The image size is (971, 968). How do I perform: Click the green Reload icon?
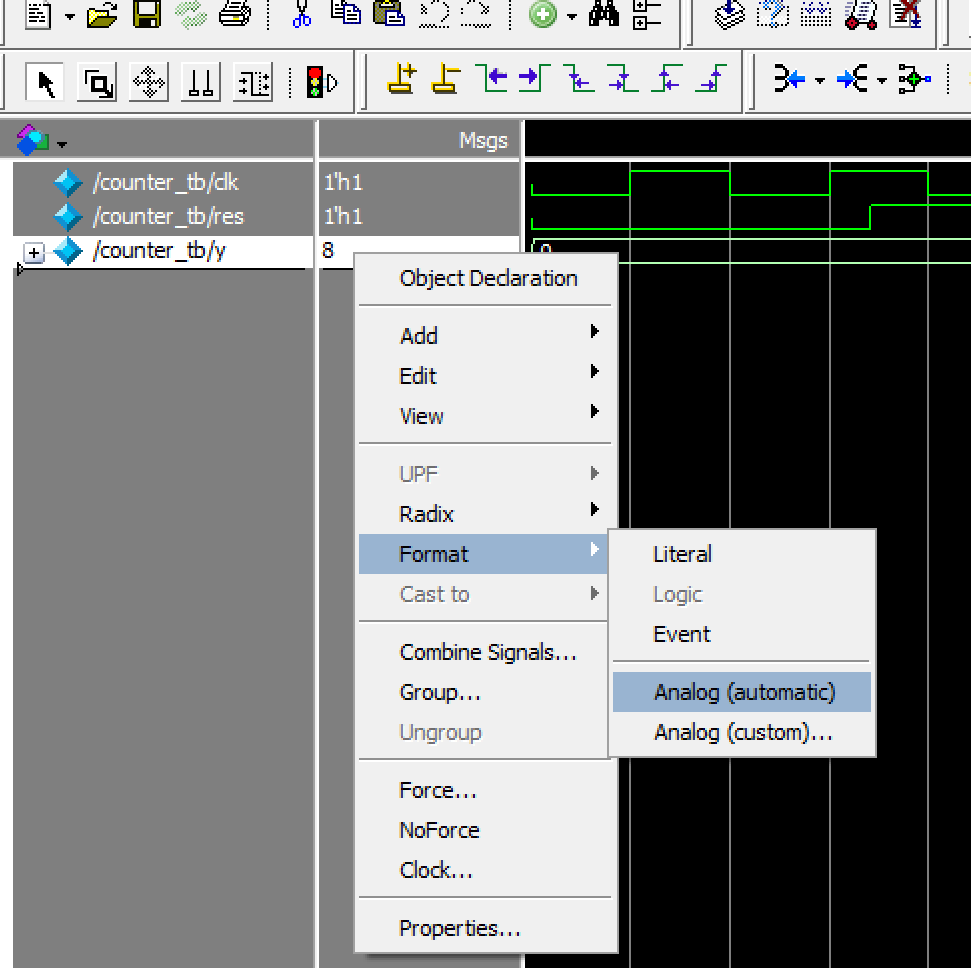click(191, 14)
